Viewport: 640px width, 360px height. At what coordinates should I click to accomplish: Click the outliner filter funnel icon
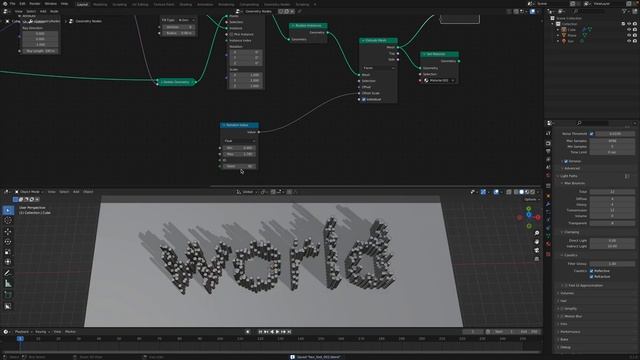624,11
